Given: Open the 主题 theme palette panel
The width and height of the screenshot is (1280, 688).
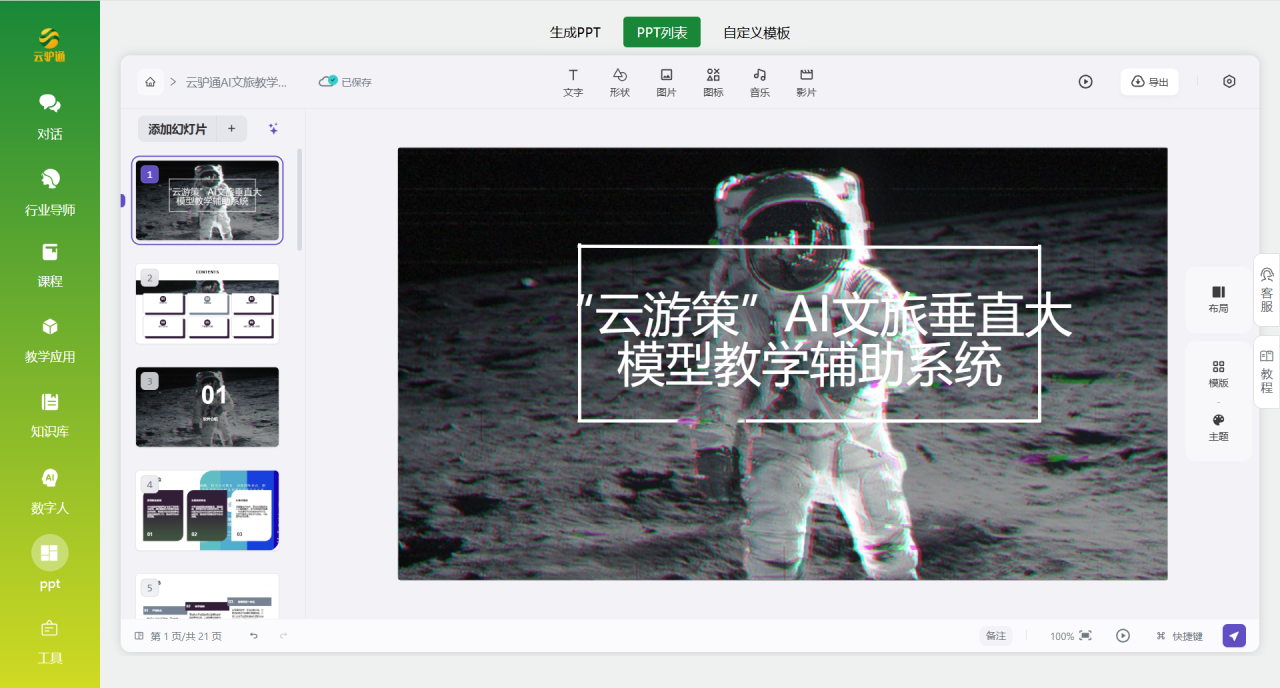Looking at the screenshot, I should click(1218, 428).
